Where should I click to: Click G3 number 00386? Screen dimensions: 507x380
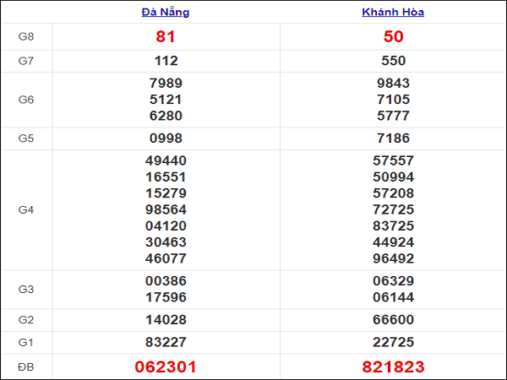[x=166, y=281]
